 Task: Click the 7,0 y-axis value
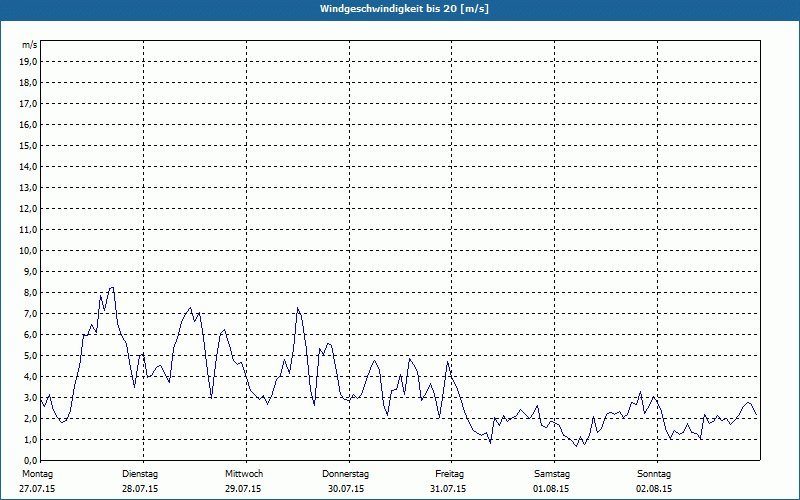coord(30,313)
